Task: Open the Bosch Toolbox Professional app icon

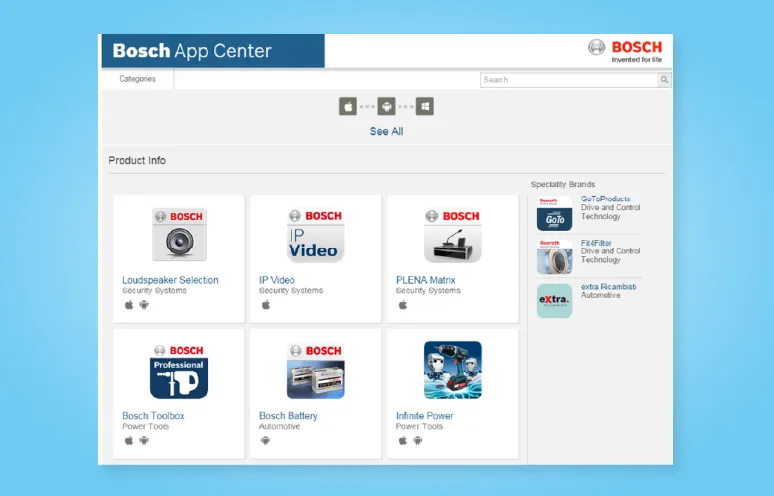Action: pos(179,371)
